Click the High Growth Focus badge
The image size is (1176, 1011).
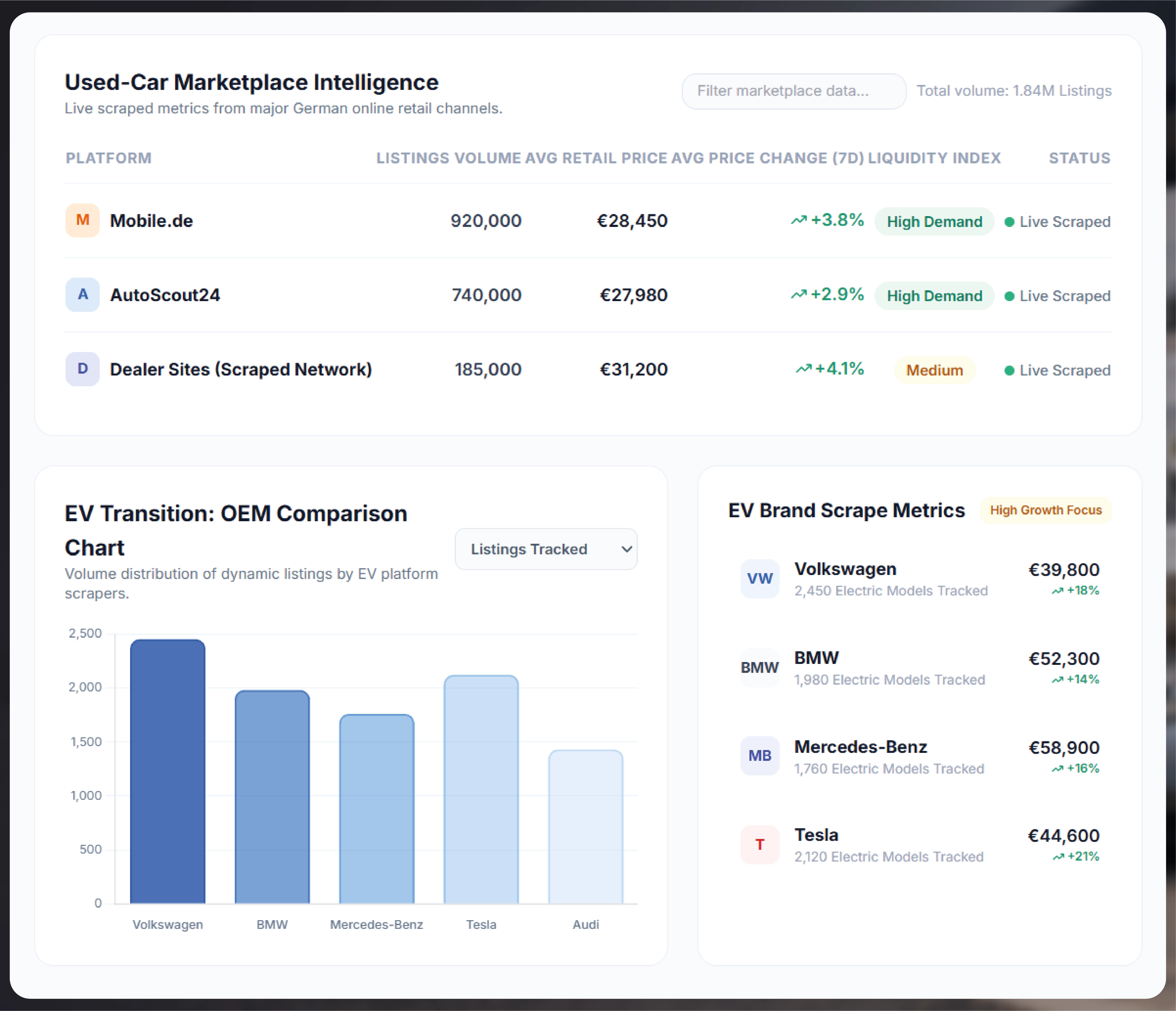[1045, 510]
